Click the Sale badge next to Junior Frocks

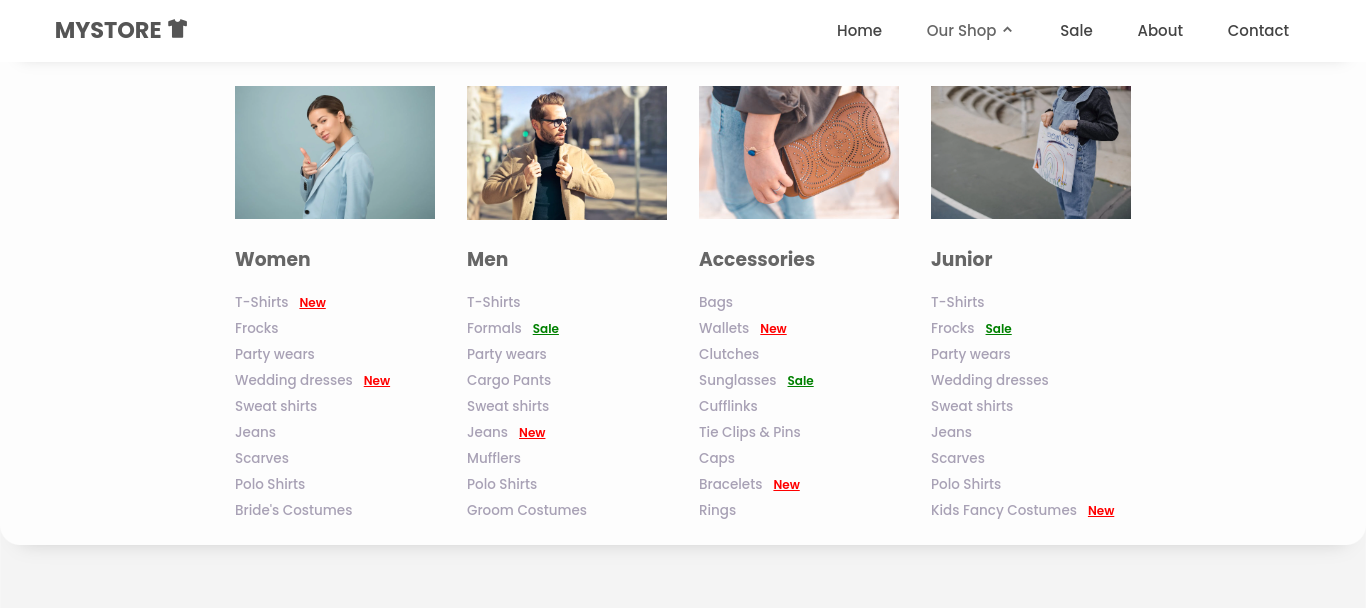[998, 329]
